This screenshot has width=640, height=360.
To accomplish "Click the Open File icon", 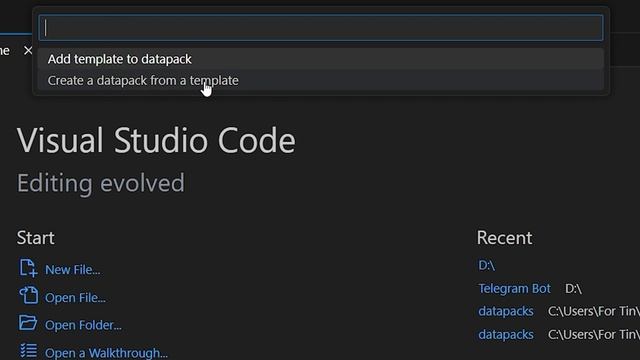I will (x=28, y=296).
